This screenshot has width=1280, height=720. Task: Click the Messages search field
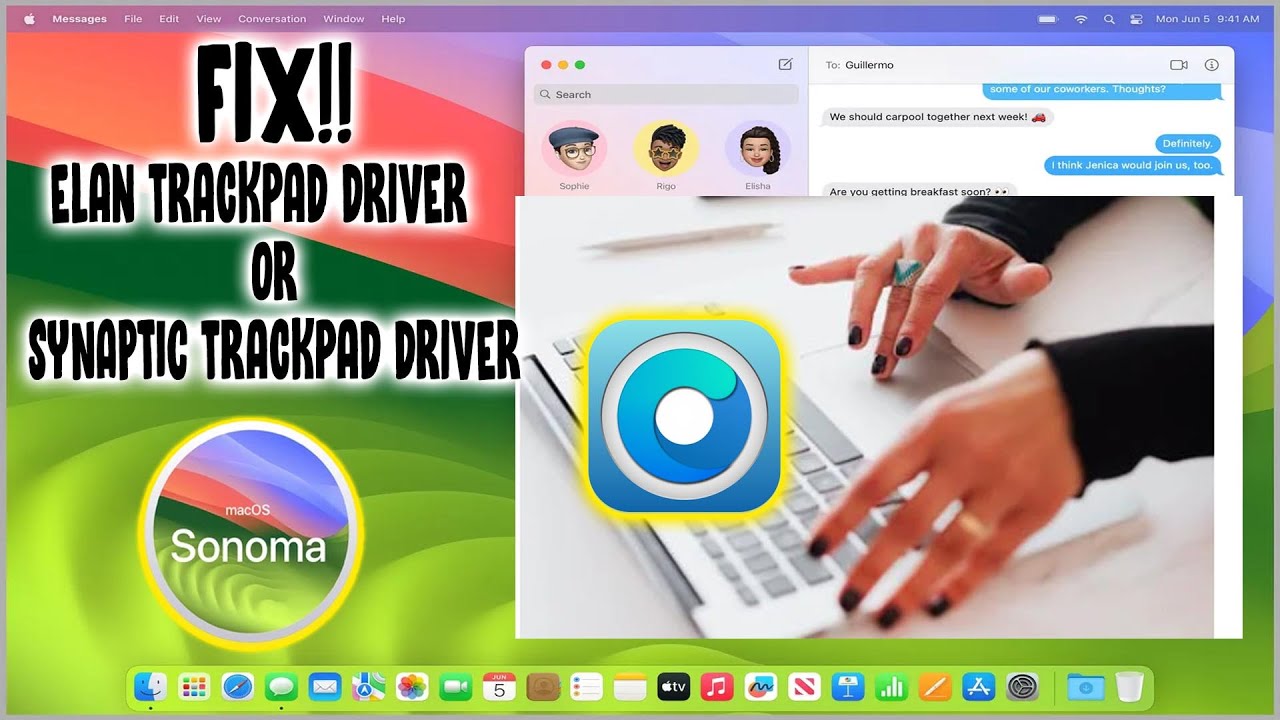(666, 94)
